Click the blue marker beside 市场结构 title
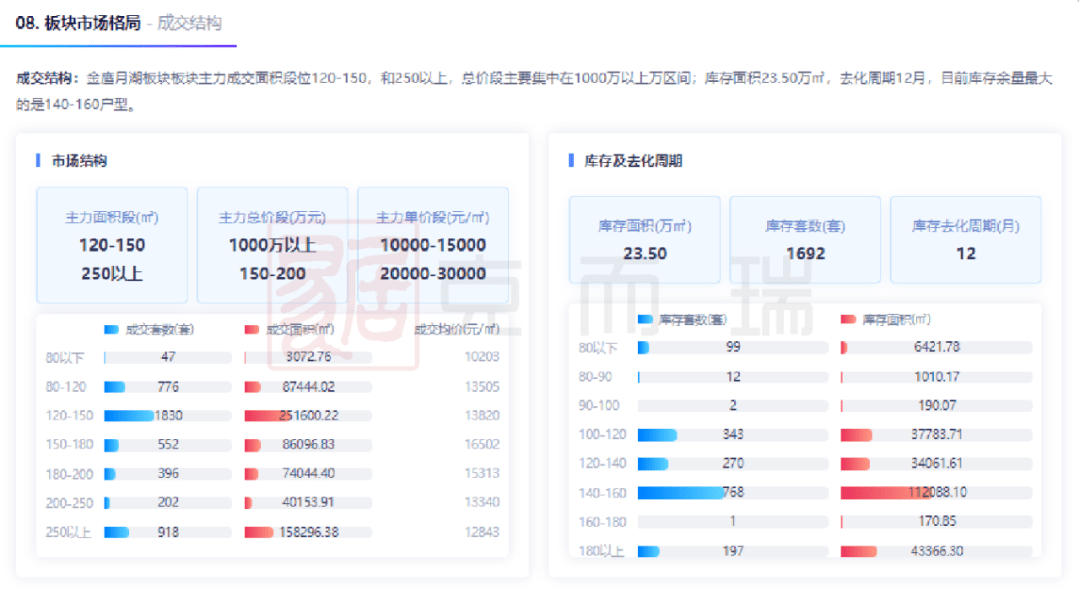 (x=38, y=160)
